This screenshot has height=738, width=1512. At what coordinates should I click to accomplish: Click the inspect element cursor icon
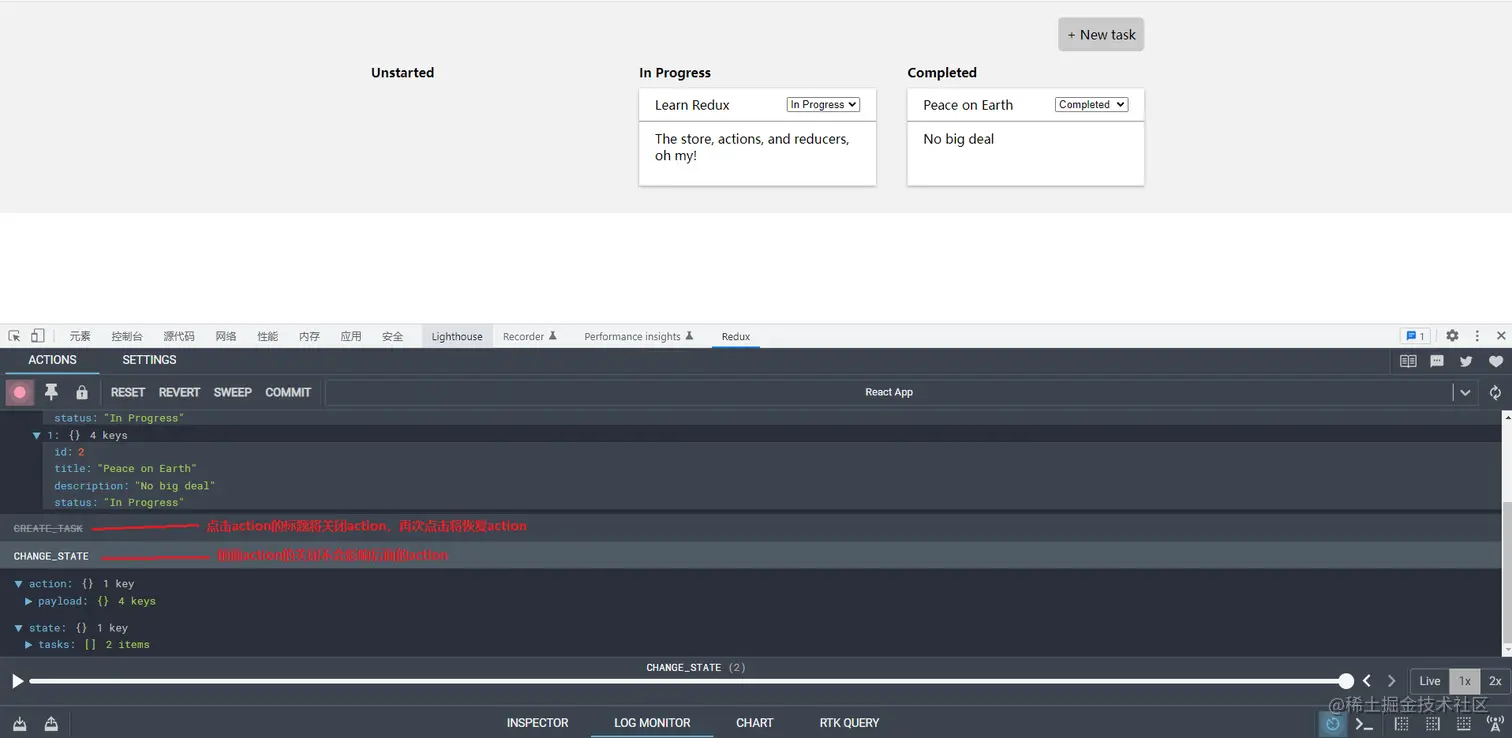pyautogui.click(x=14, y=336)
